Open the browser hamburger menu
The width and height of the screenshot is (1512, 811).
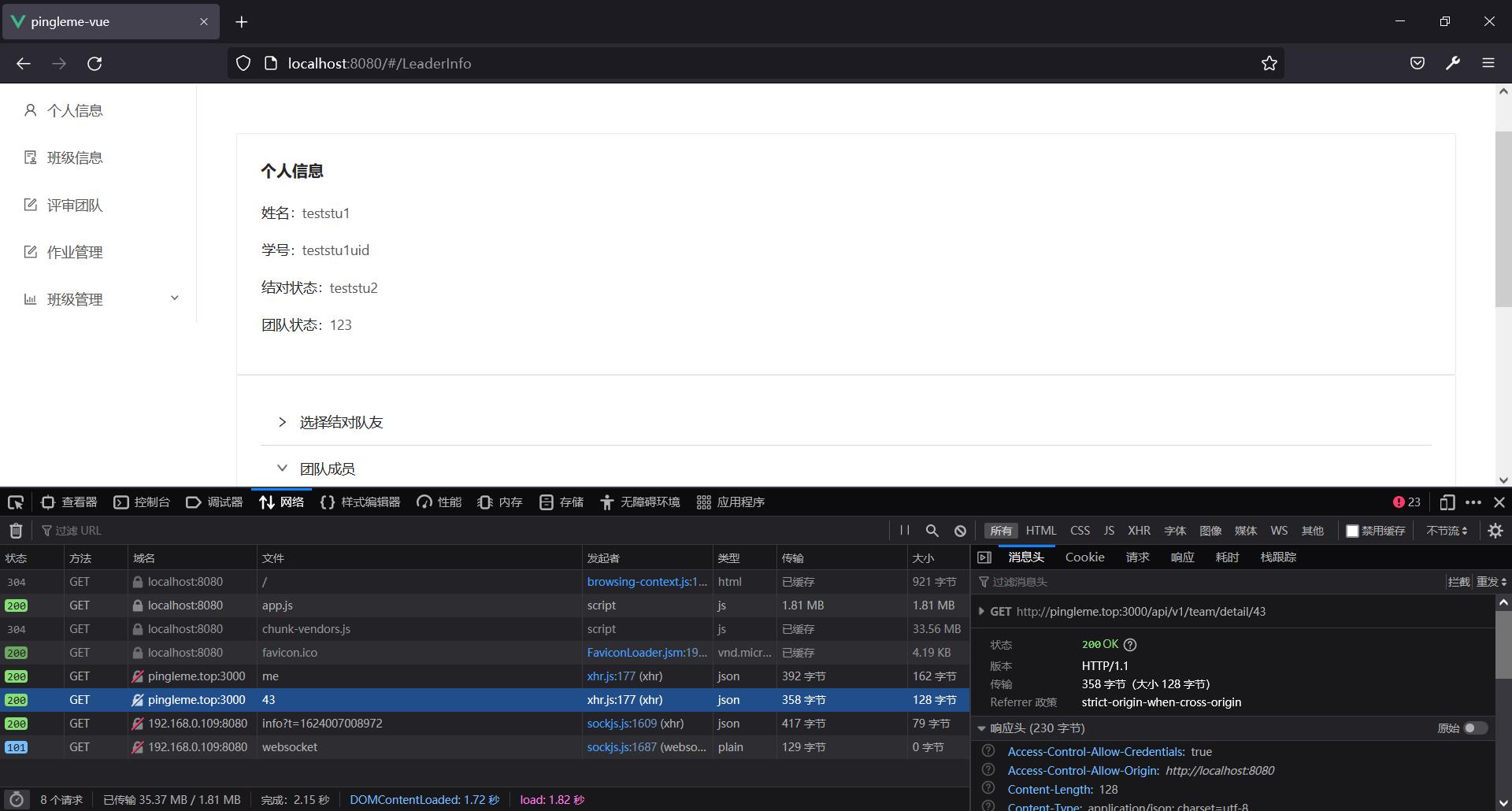click(1488, 64)
